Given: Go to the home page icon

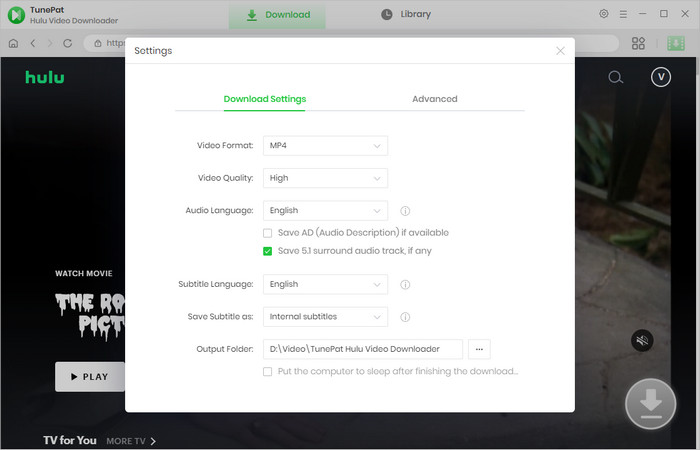Looking at the screenshot, I should 13,43.
